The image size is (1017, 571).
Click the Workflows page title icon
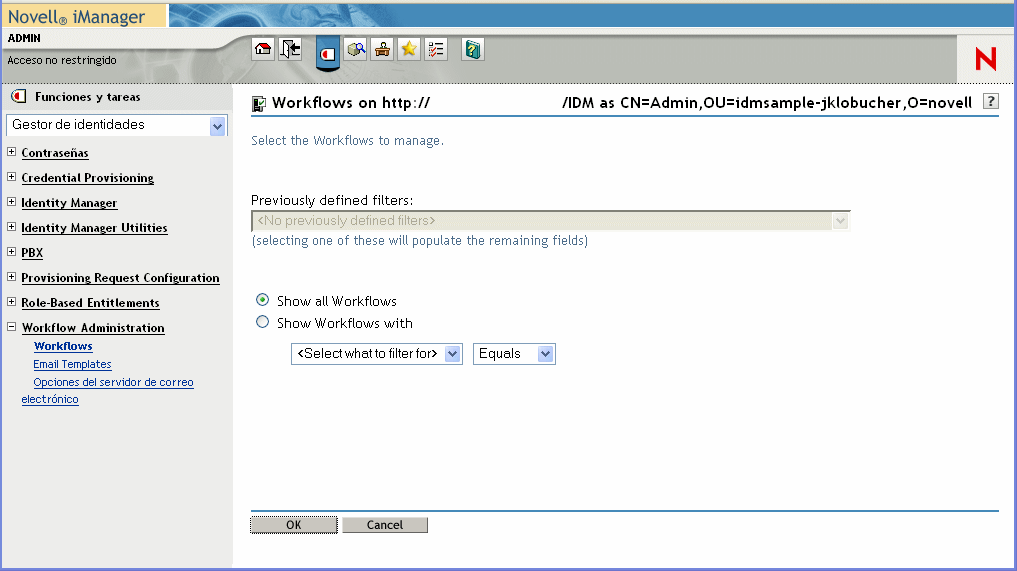click(x=259, y=103)
